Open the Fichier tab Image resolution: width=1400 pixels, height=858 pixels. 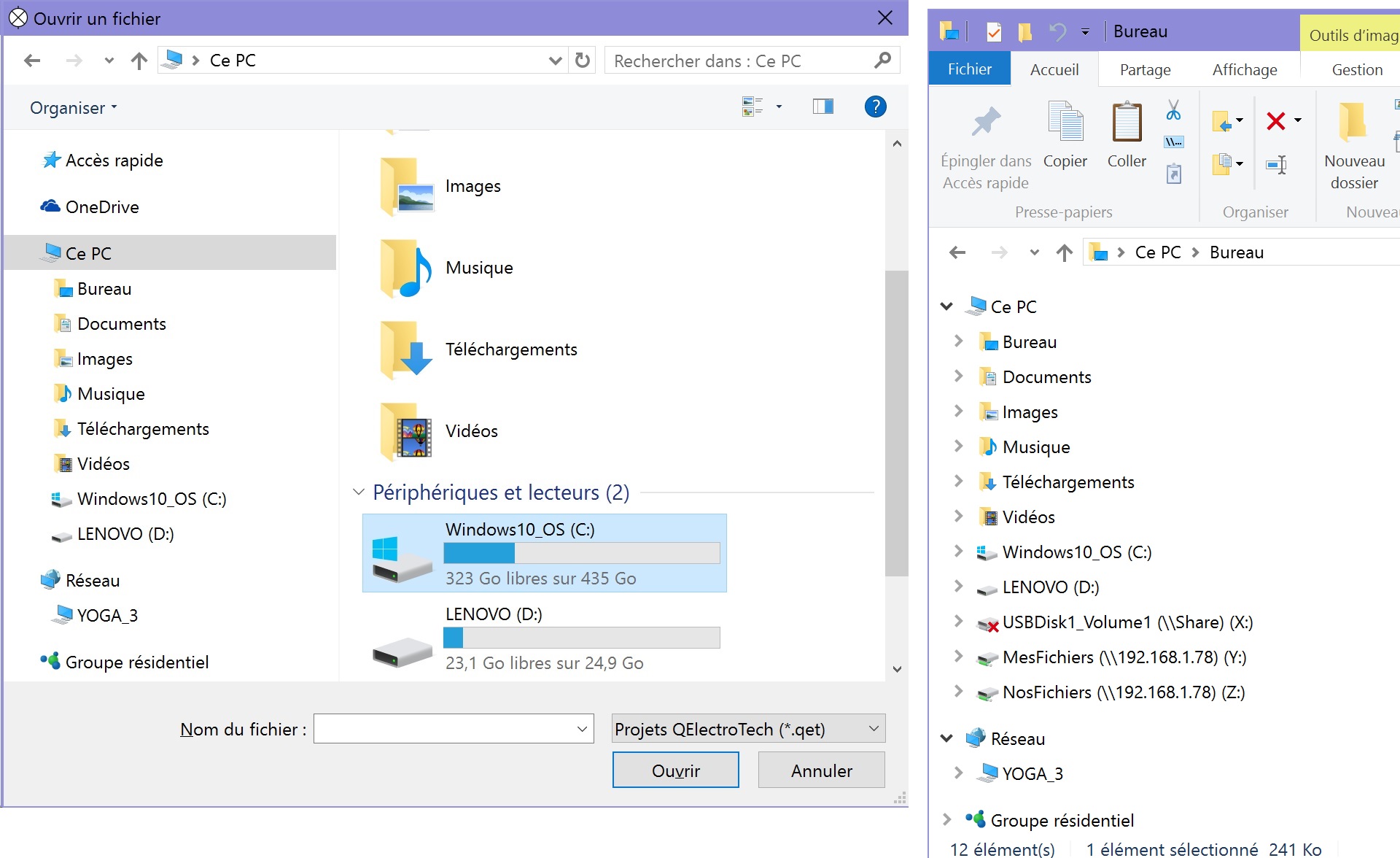click(x=969, y=69)
